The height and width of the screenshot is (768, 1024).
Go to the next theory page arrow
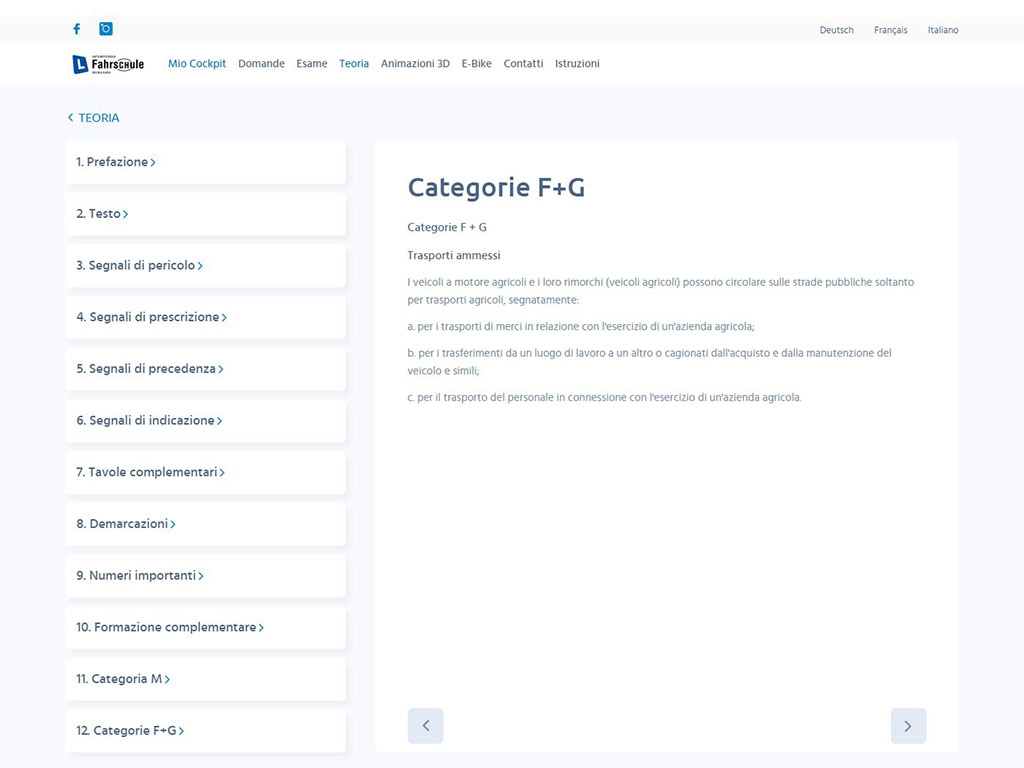click(908, 726)
